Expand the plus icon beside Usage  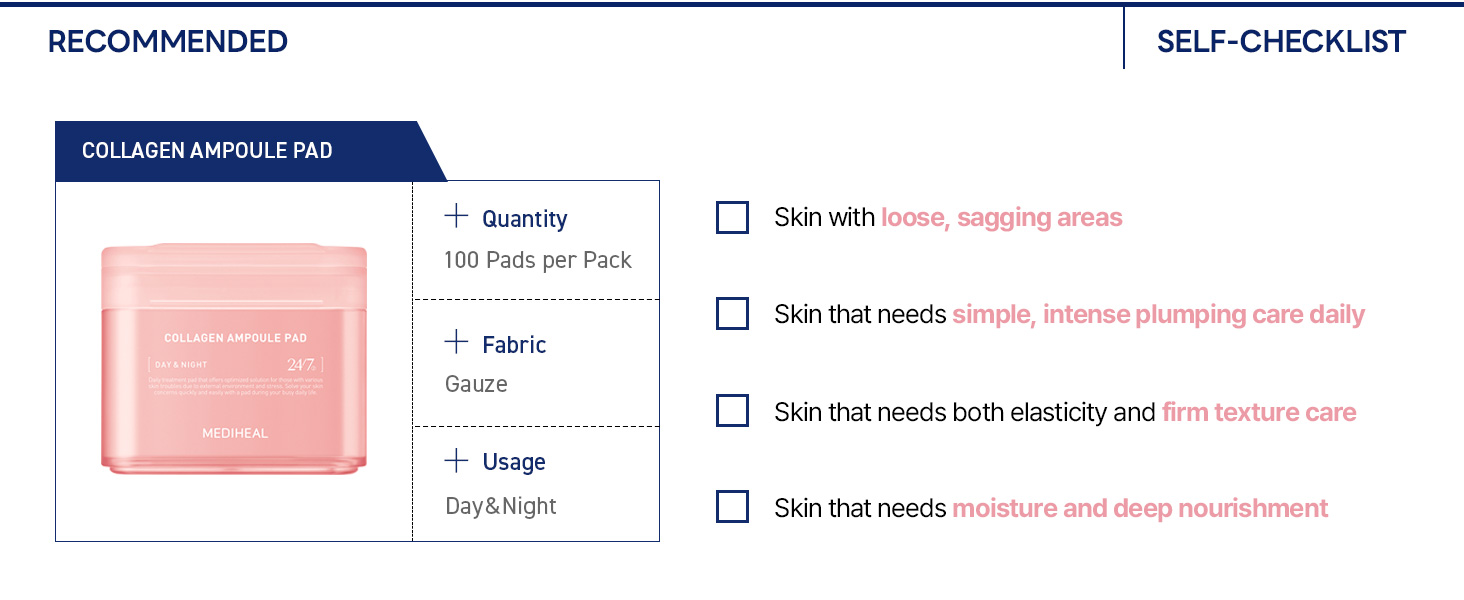[x=456, y=460]
